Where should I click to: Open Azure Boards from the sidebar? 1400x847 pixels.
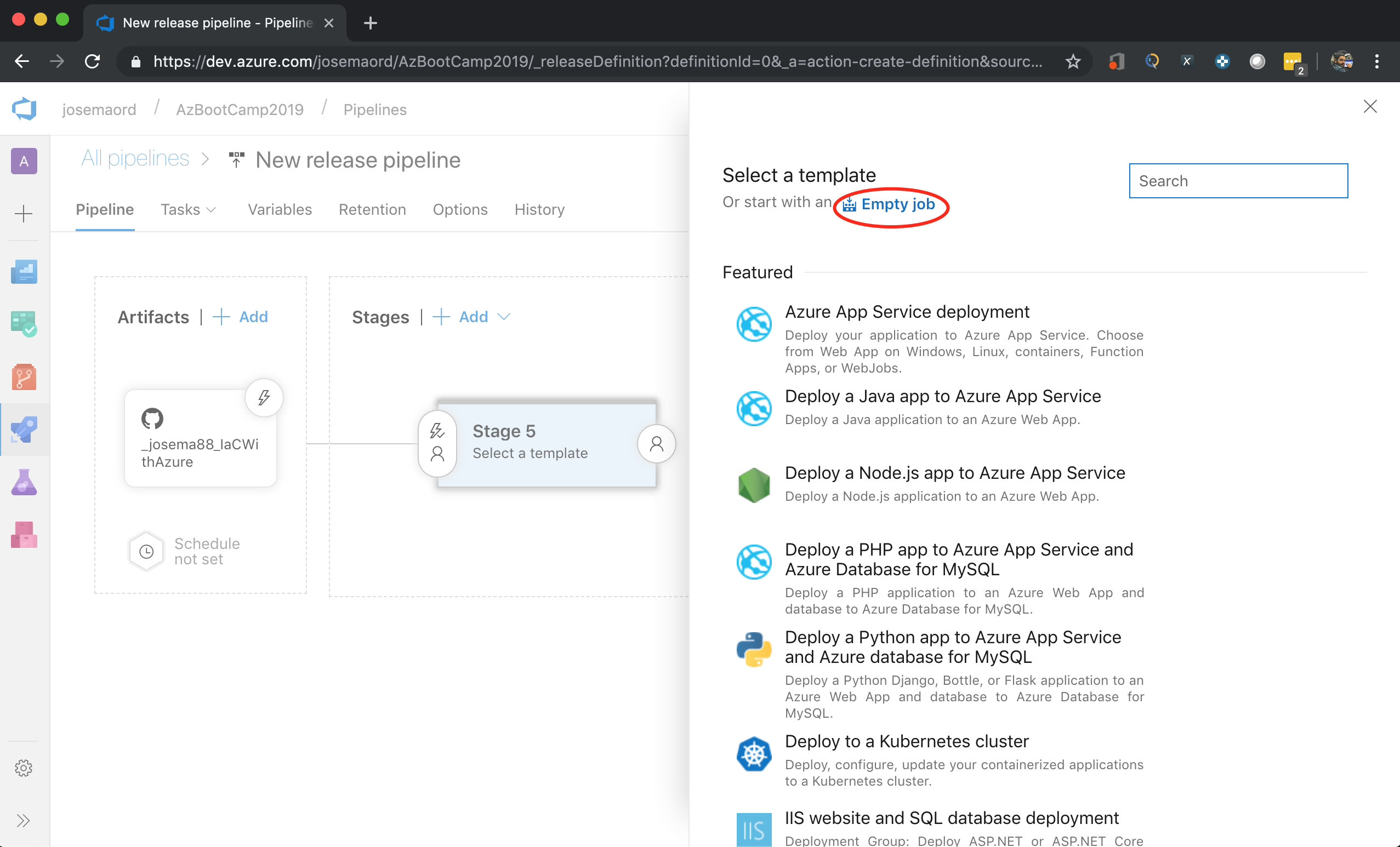click(24, 324)
